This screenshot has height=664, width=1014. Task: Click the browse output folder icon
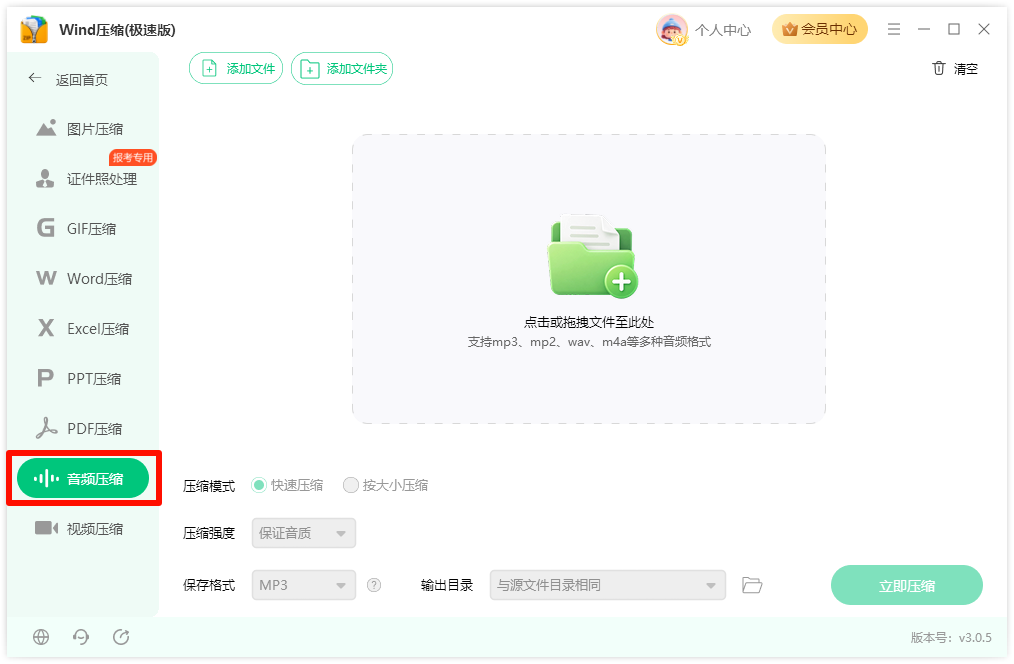[752, 585]
